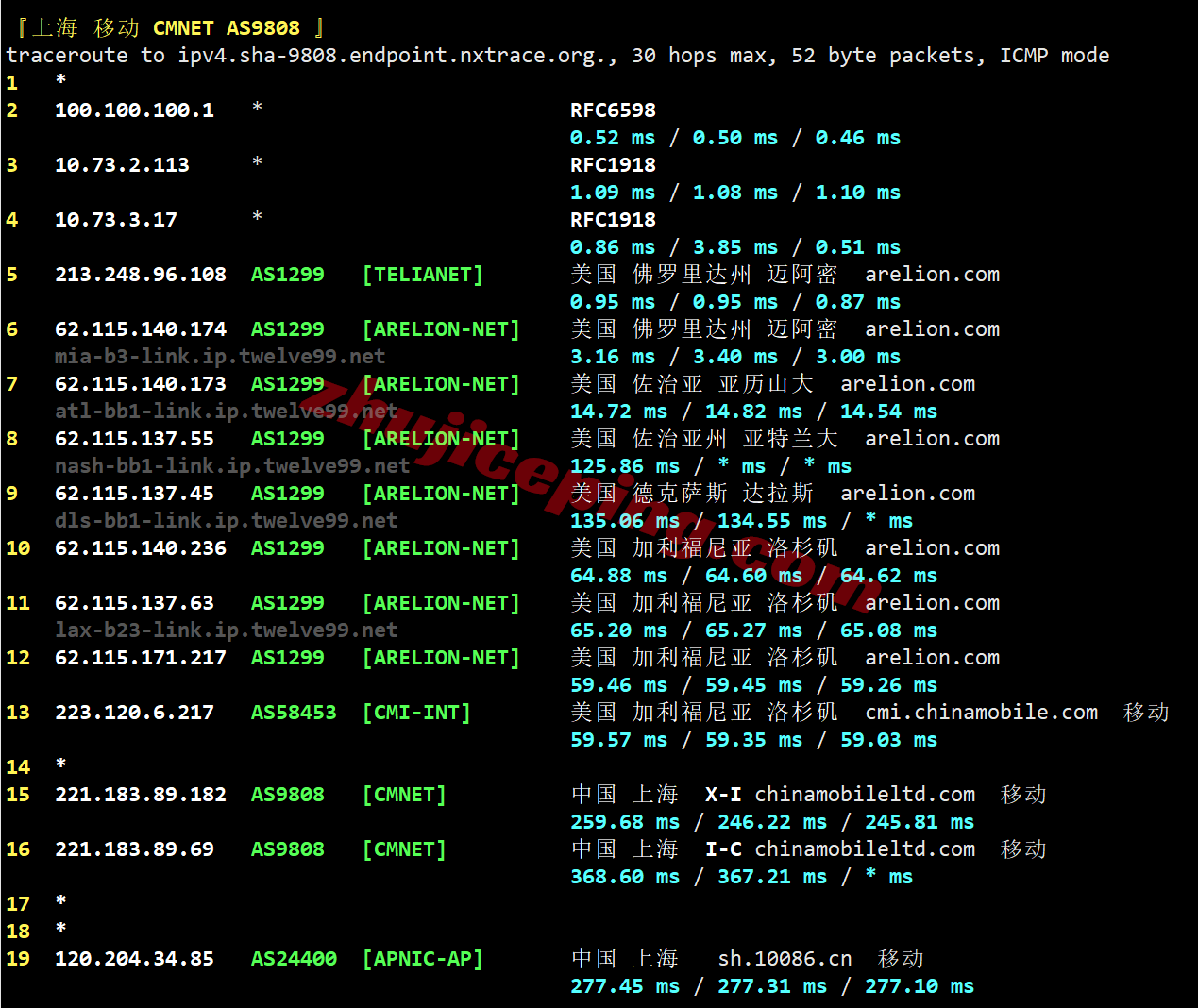The image size is (1198, 1008).
Task: Click the [CMI-INT] tag
Action: click(416, 713)
